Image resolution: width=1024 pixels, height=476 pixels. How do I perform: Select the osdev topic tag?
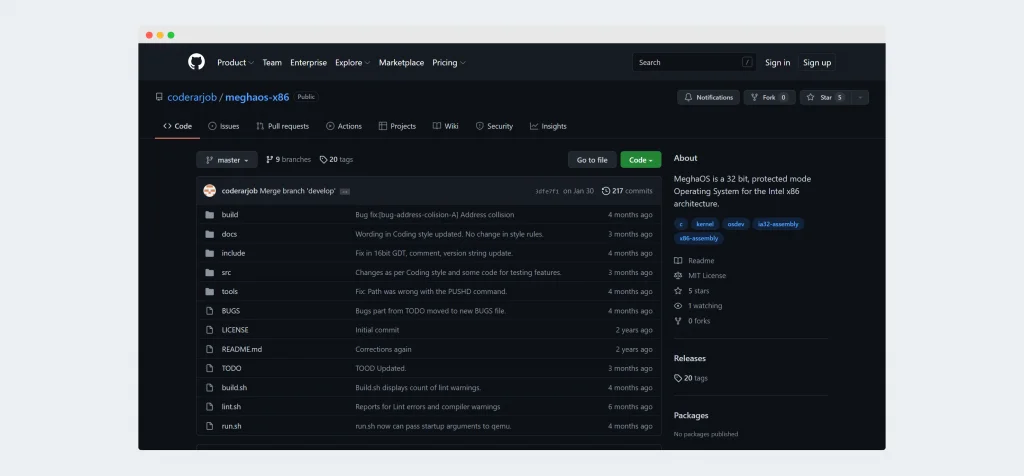coord(736,224)
